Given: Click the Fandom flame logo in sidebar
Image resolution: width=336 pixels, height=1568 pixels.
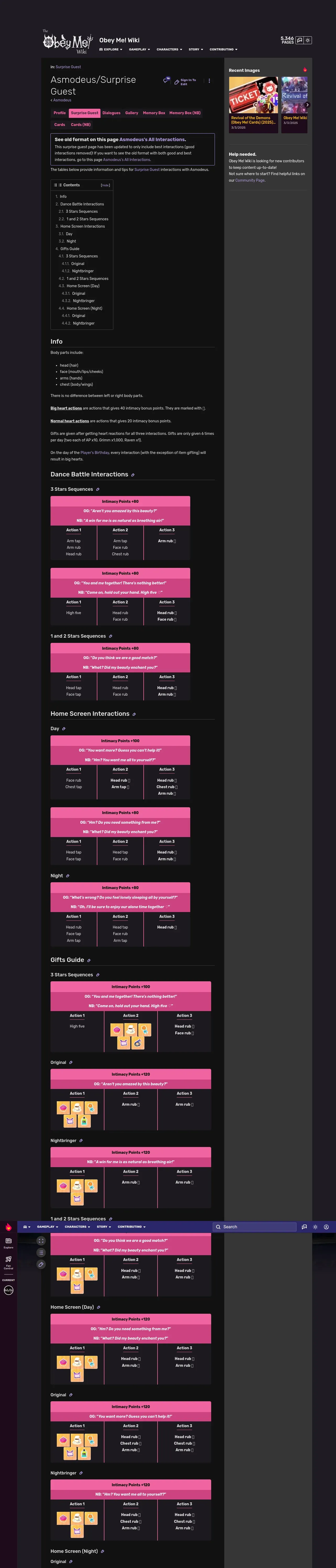Looking at the screenshot, I should [x=9, y=1228].
